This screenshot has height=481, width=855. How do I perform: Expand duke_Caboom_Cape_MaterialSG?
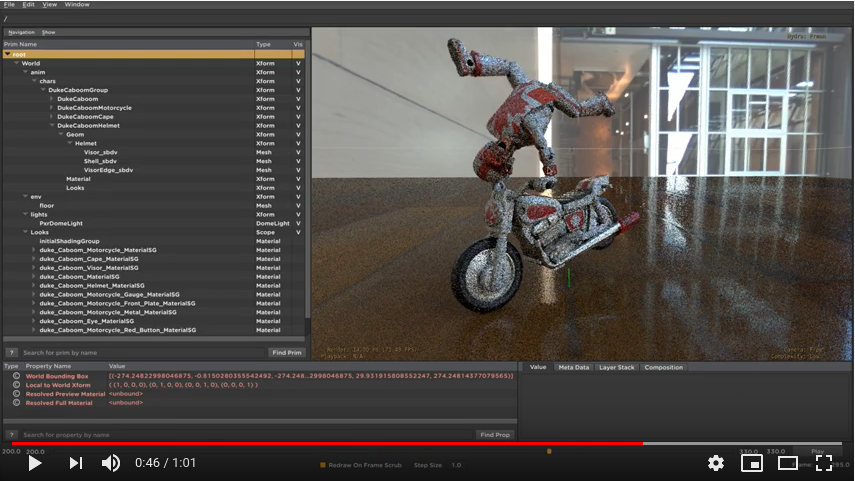tap(34, 258)
